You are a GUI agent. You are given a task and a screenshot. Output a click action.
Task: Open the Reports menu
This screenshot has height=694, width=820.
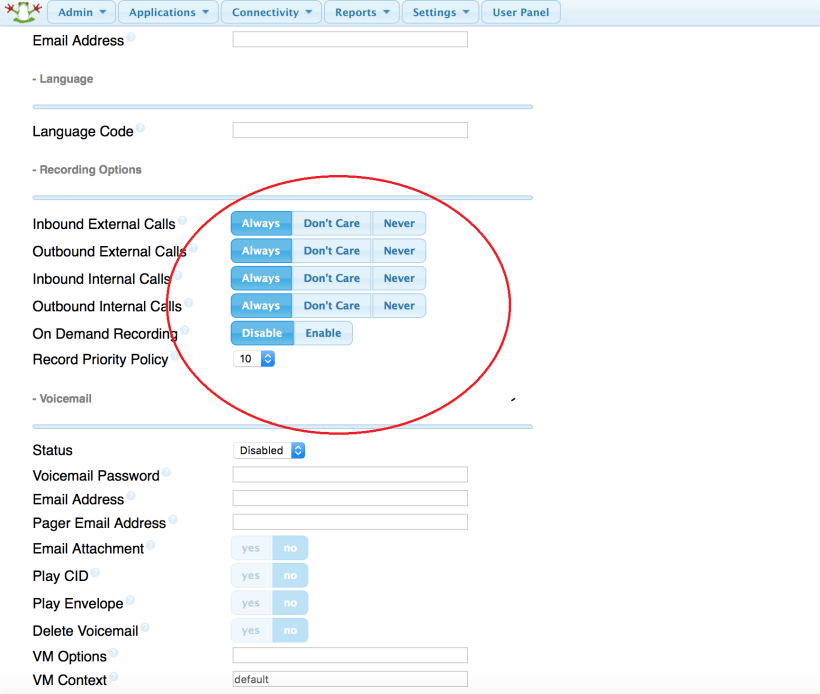(x=361, y=13)
